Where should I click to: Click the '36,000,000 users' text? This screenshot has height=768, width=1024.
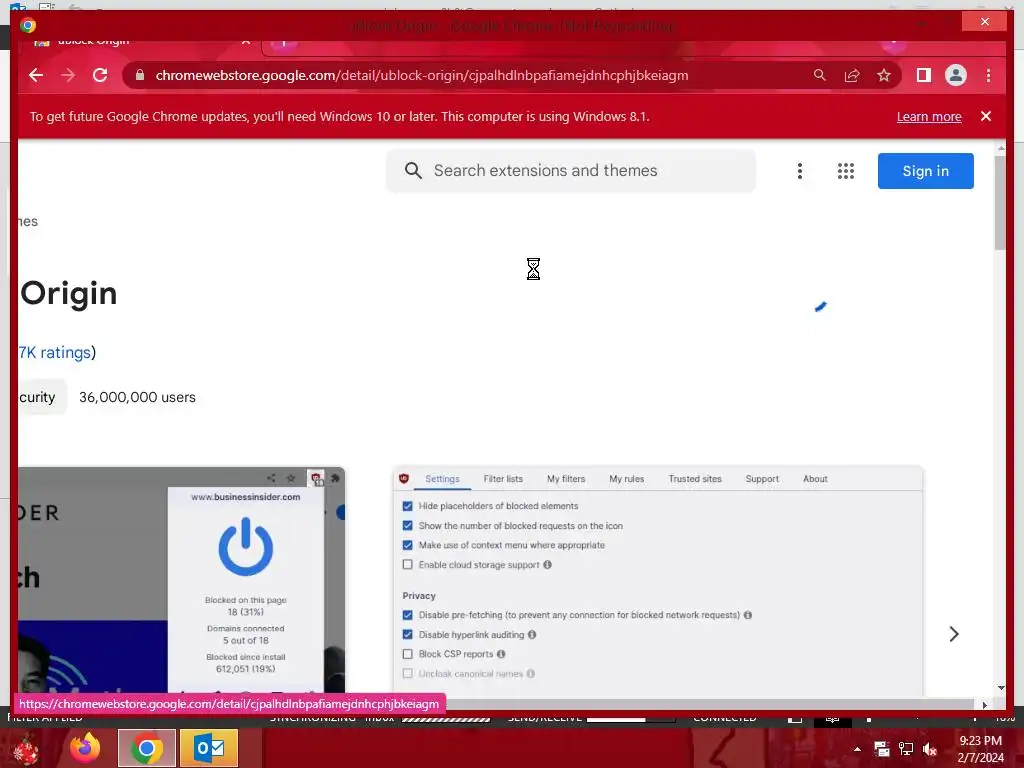[137, 397]
